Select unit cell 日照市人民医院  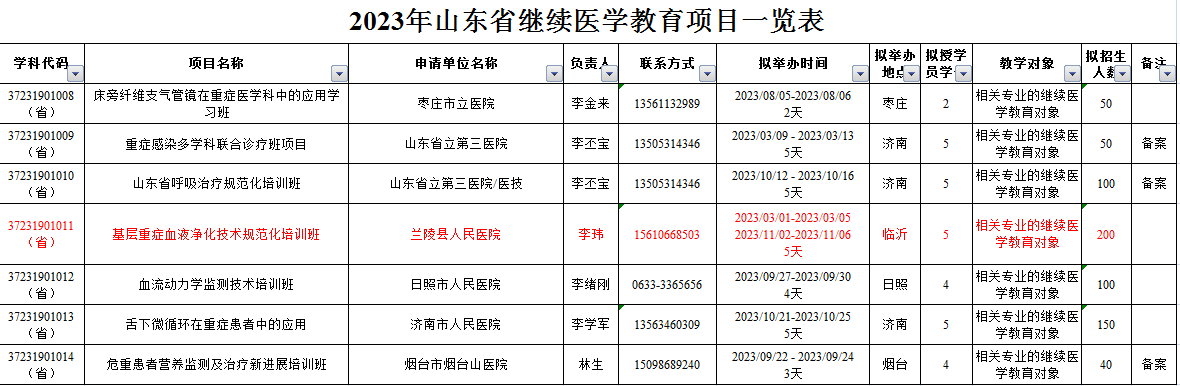pos(456,284)
